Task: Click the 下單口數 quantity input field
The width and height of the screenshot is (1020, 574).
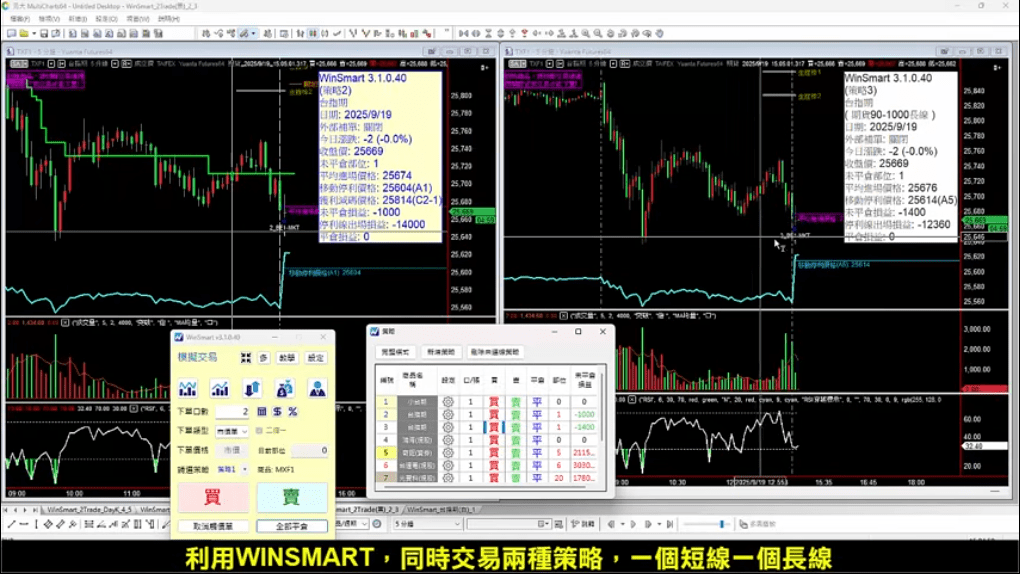Action: 232,411
